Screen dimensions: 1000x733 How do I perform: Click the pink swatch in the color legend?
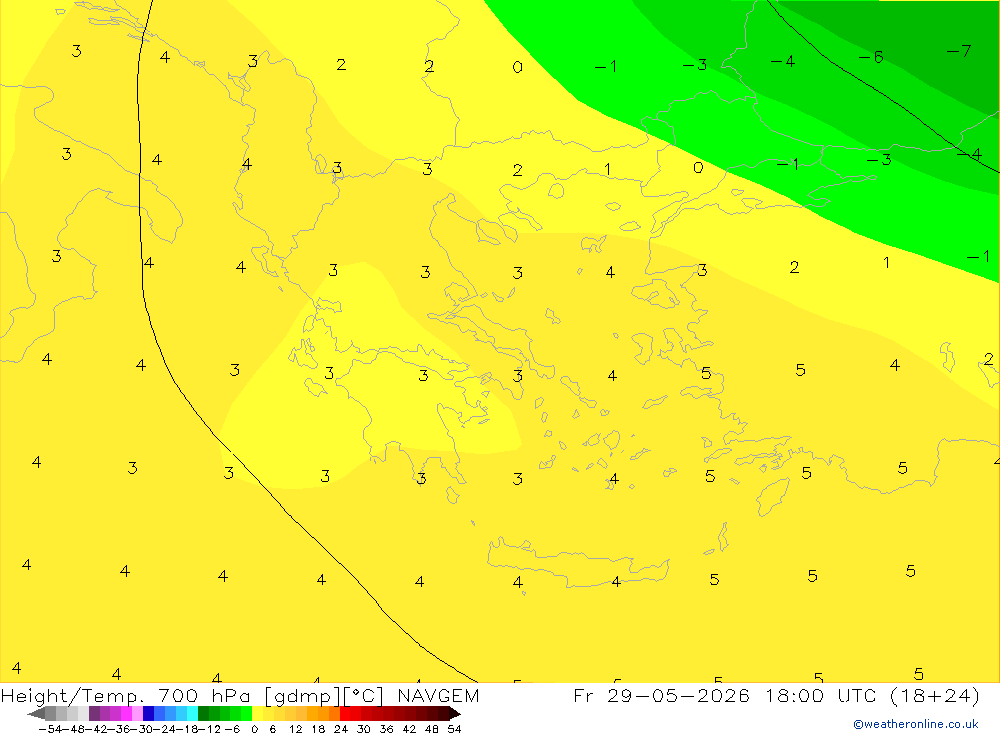click(137, 714)
